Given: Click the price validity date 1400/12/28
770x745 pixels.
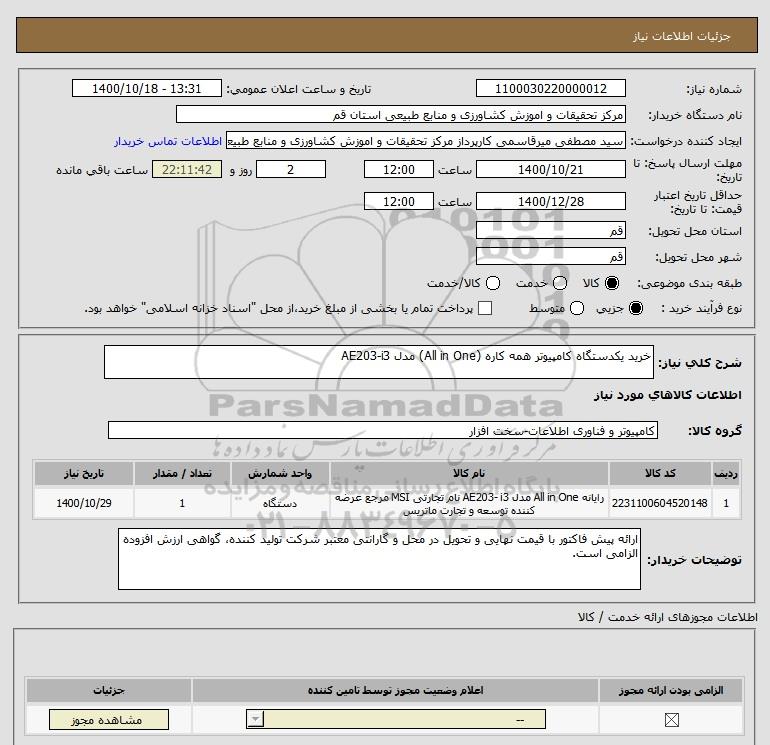Looking at the screenshot, I should (x=550, y=201).
